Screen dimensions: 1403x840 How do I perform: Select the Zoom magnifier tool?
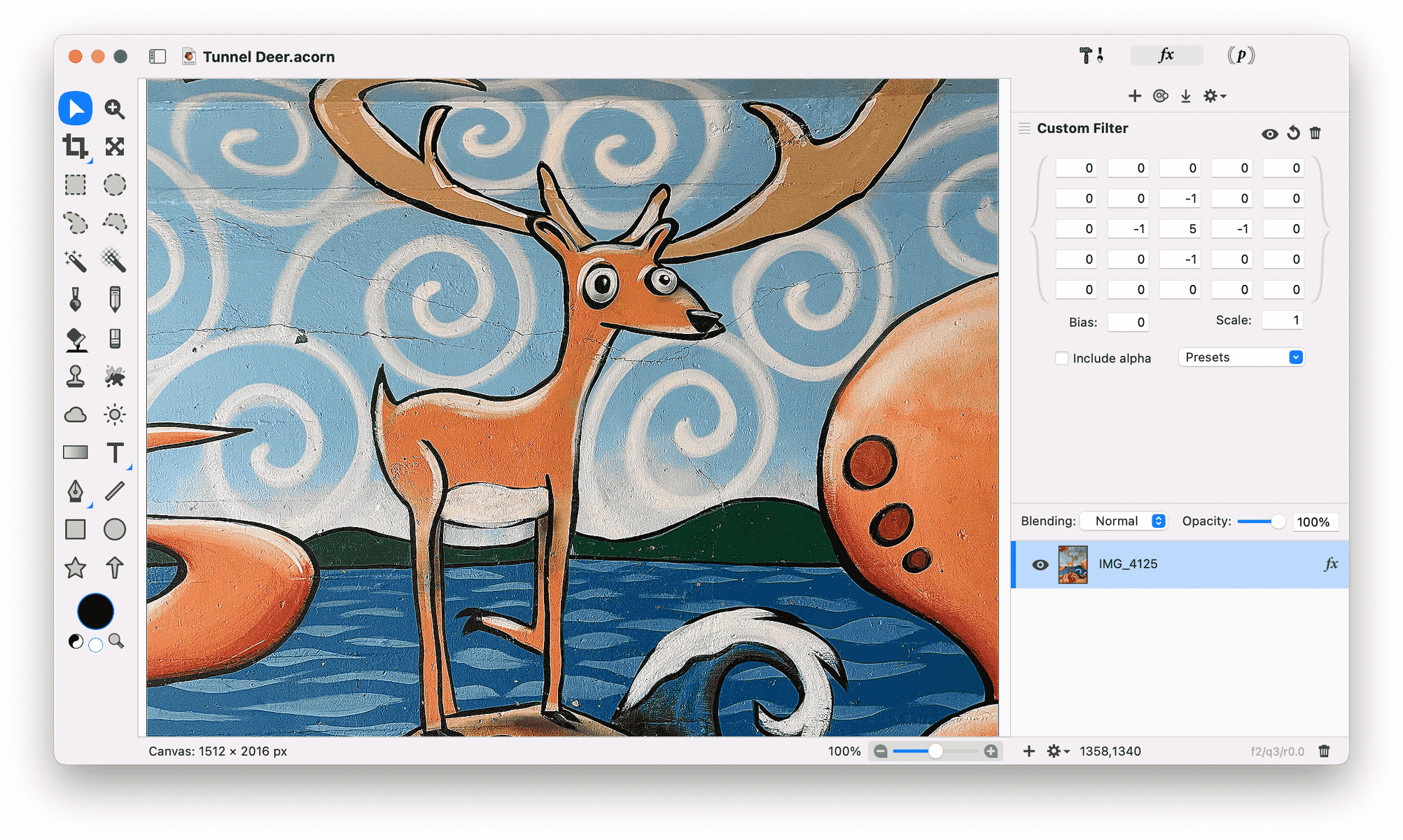pyautogui.click(x=115, y=108)
